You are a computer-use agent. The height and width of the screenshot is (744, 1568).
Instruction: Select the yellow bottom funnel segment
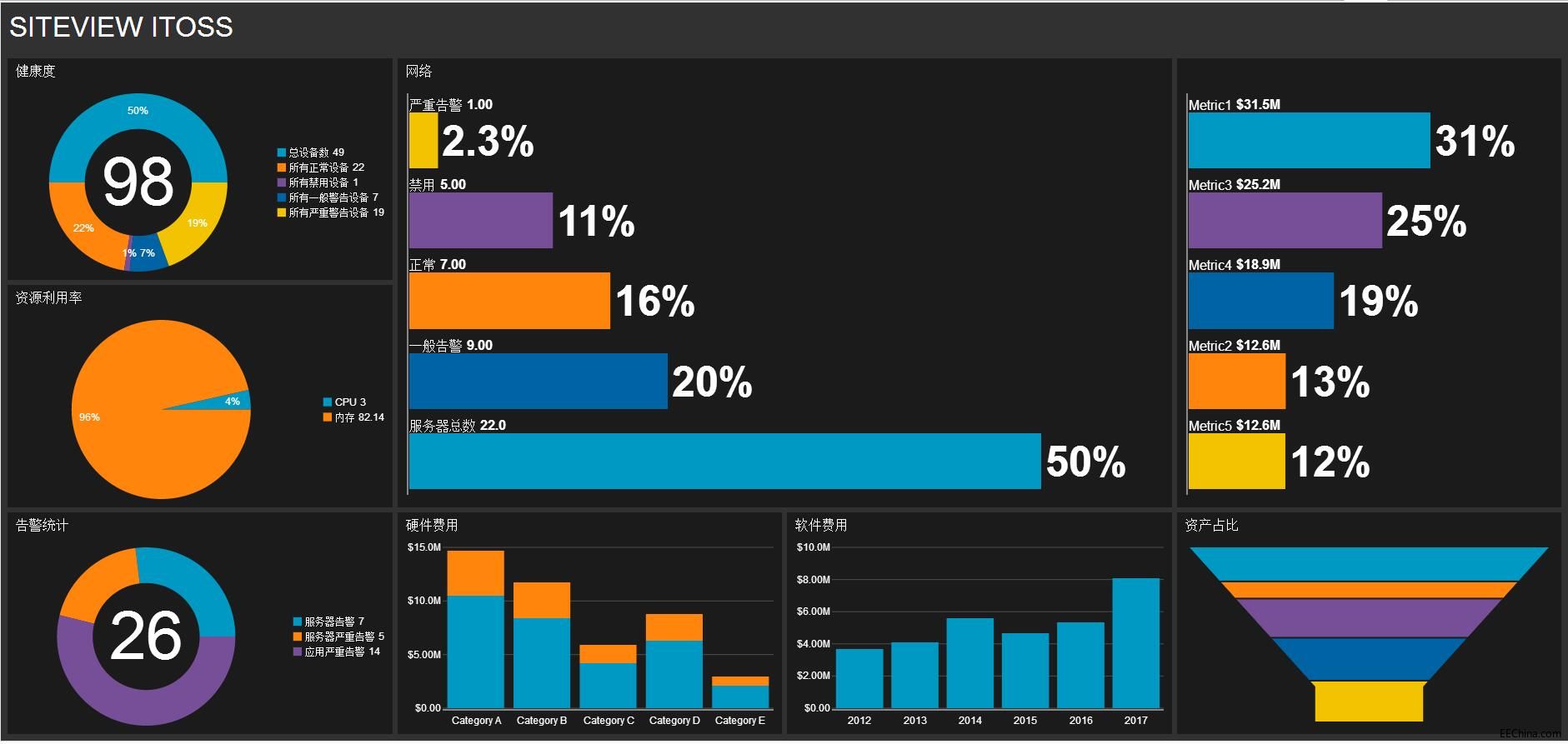click(1369, 702)
